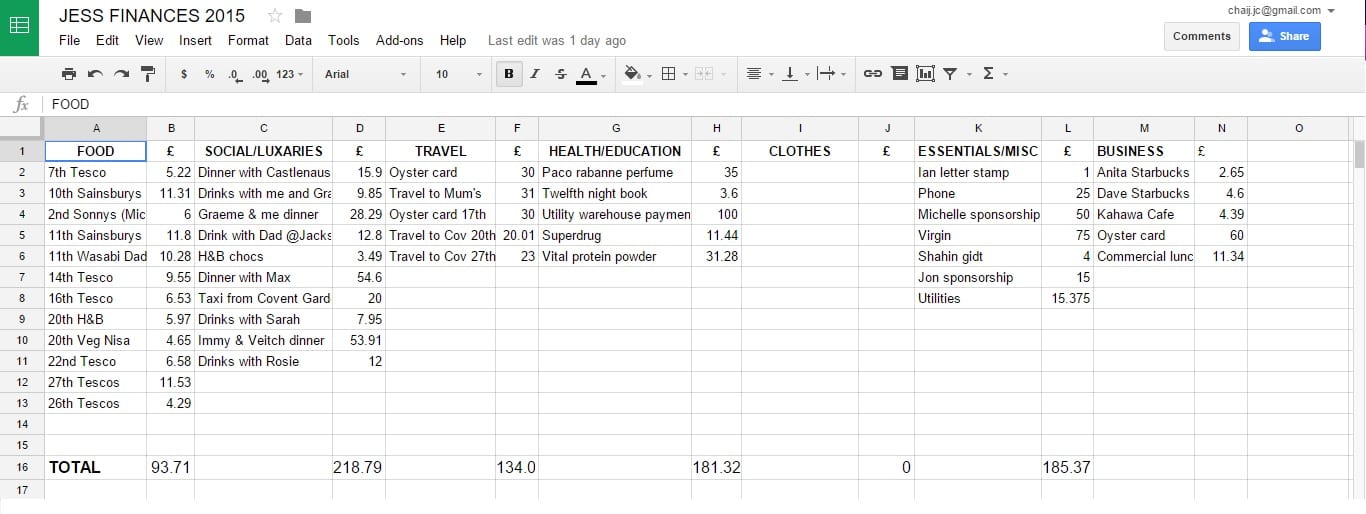Select the TOTAL cell
The width and height of the screenshot is (1366, 514).
coord(95,467)
